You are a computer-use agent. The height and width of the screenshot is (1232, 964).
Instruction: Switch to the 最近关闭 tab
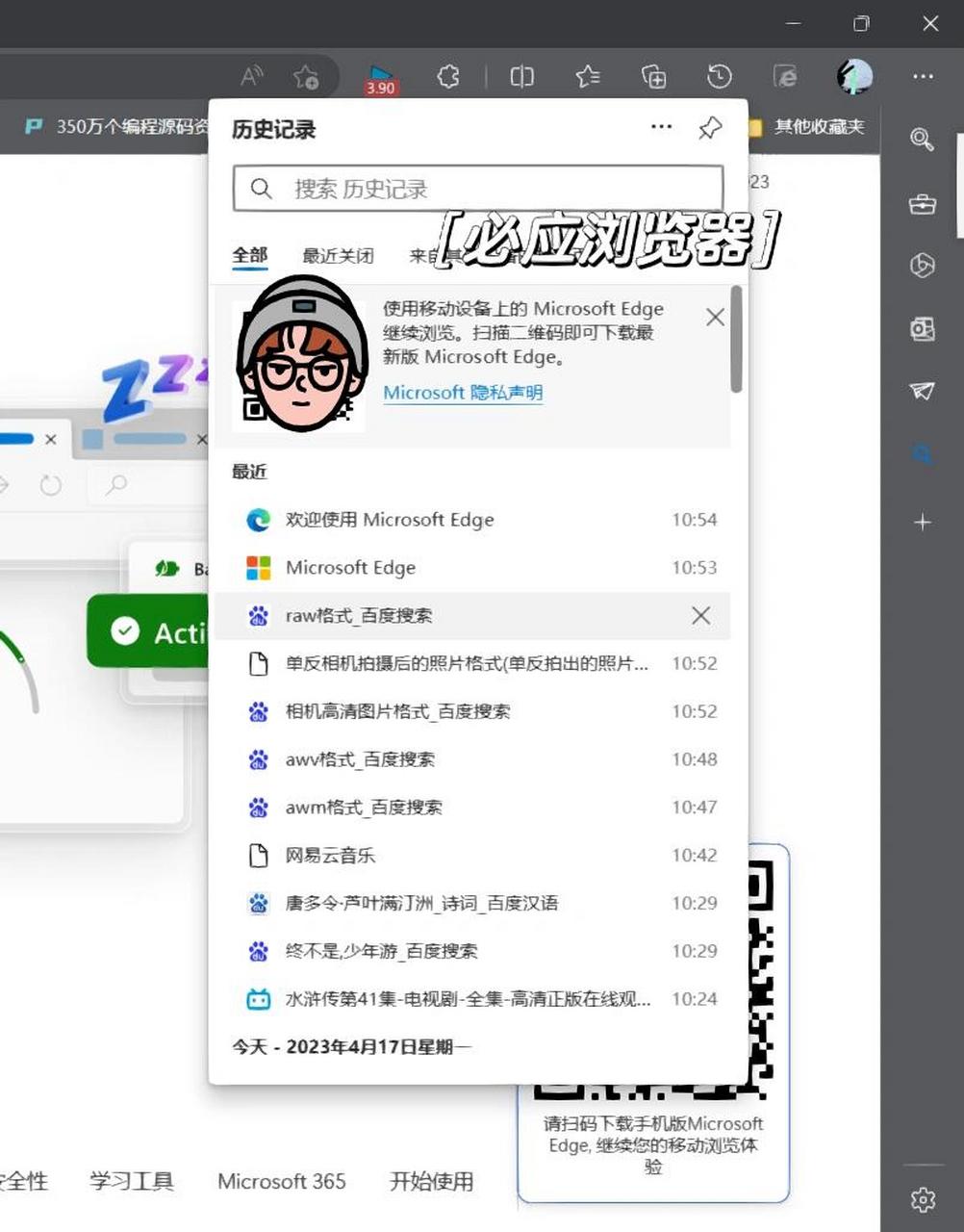tap(338, 255)
